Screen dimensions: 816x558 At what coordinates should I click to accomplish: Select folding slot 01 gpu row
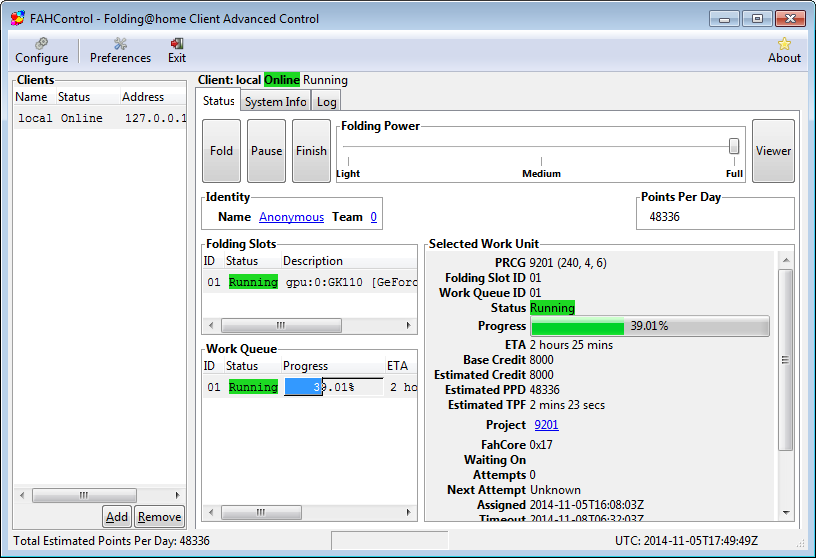click(x=310, y=282)
